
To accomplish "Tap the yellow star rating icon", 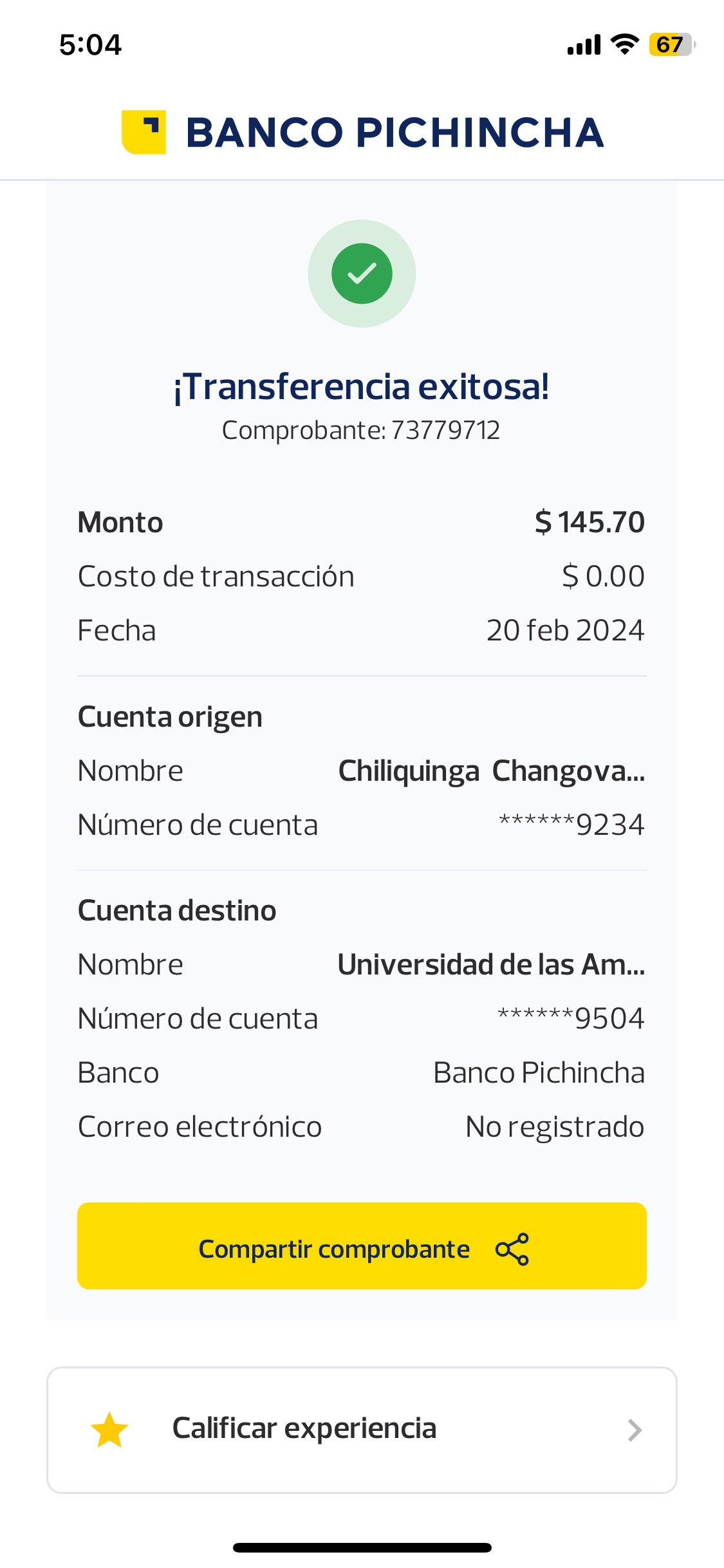I will [109, 1430].
